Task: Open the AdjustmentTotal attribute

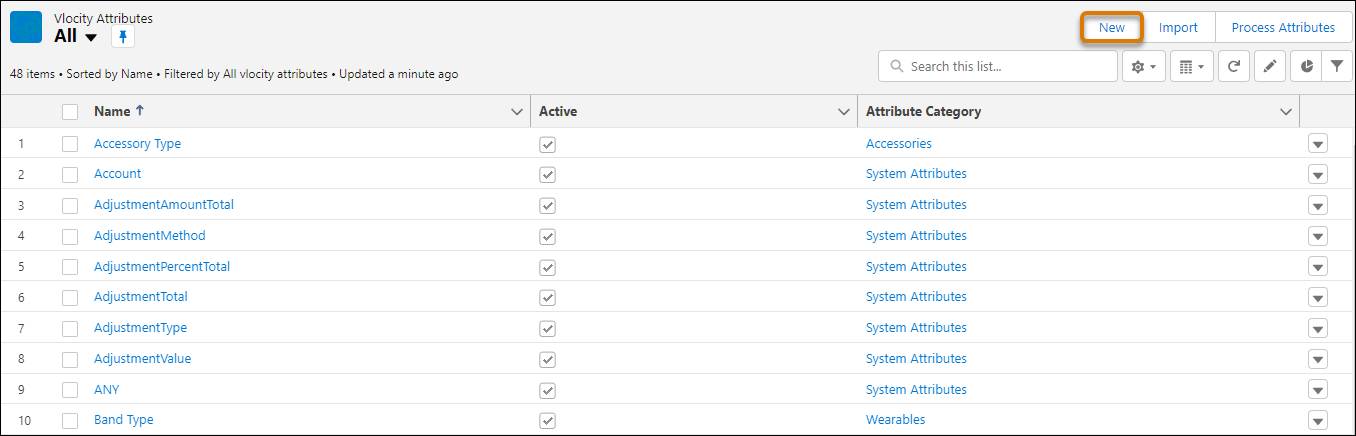Action: (140, 296)
